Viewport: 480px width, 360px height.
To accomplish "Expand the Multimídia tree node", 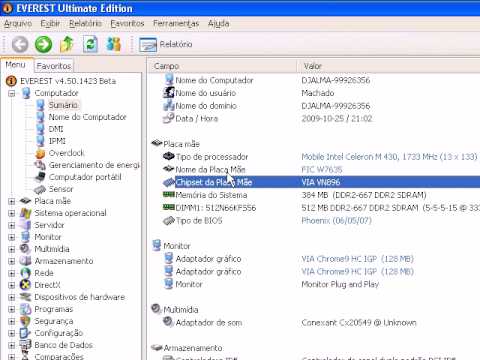I will pyautogui.click(x=12, y=249).
